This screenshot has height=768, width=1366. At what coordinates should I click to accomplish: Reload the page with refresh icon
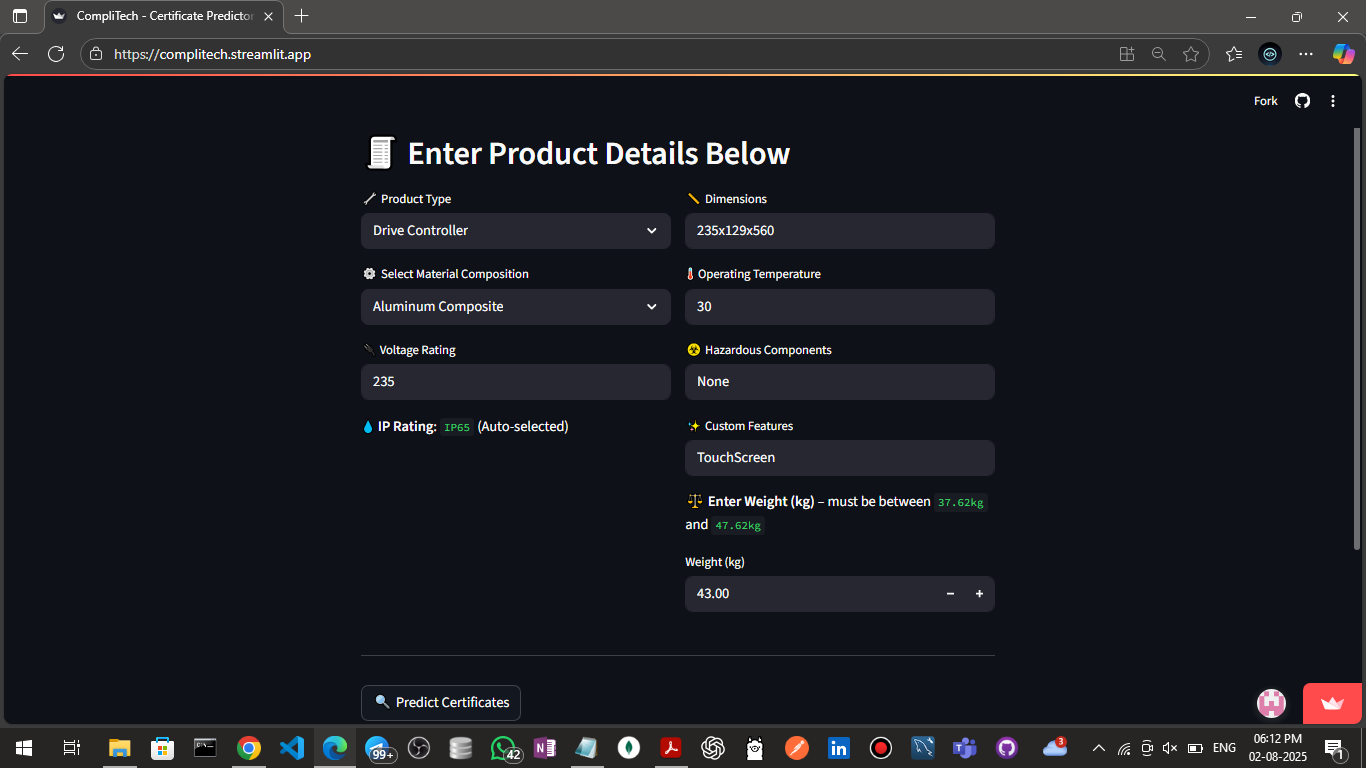click(x=56, y=54)
